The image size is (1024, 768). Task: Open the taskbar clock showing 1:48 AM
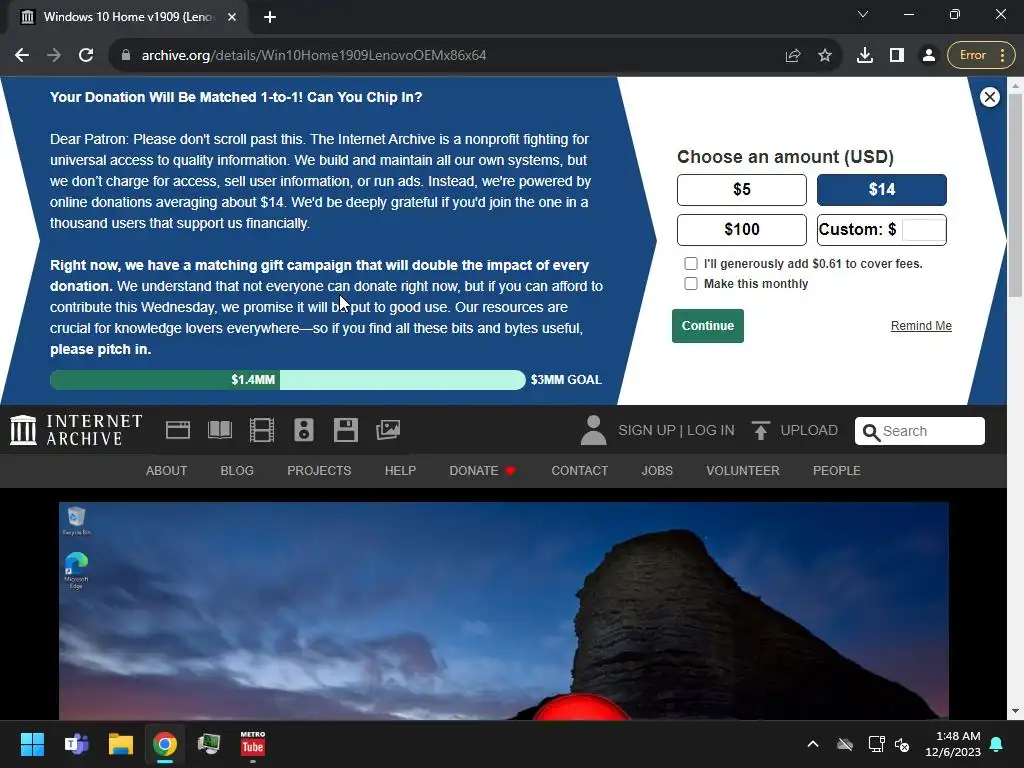pos(953,744)
